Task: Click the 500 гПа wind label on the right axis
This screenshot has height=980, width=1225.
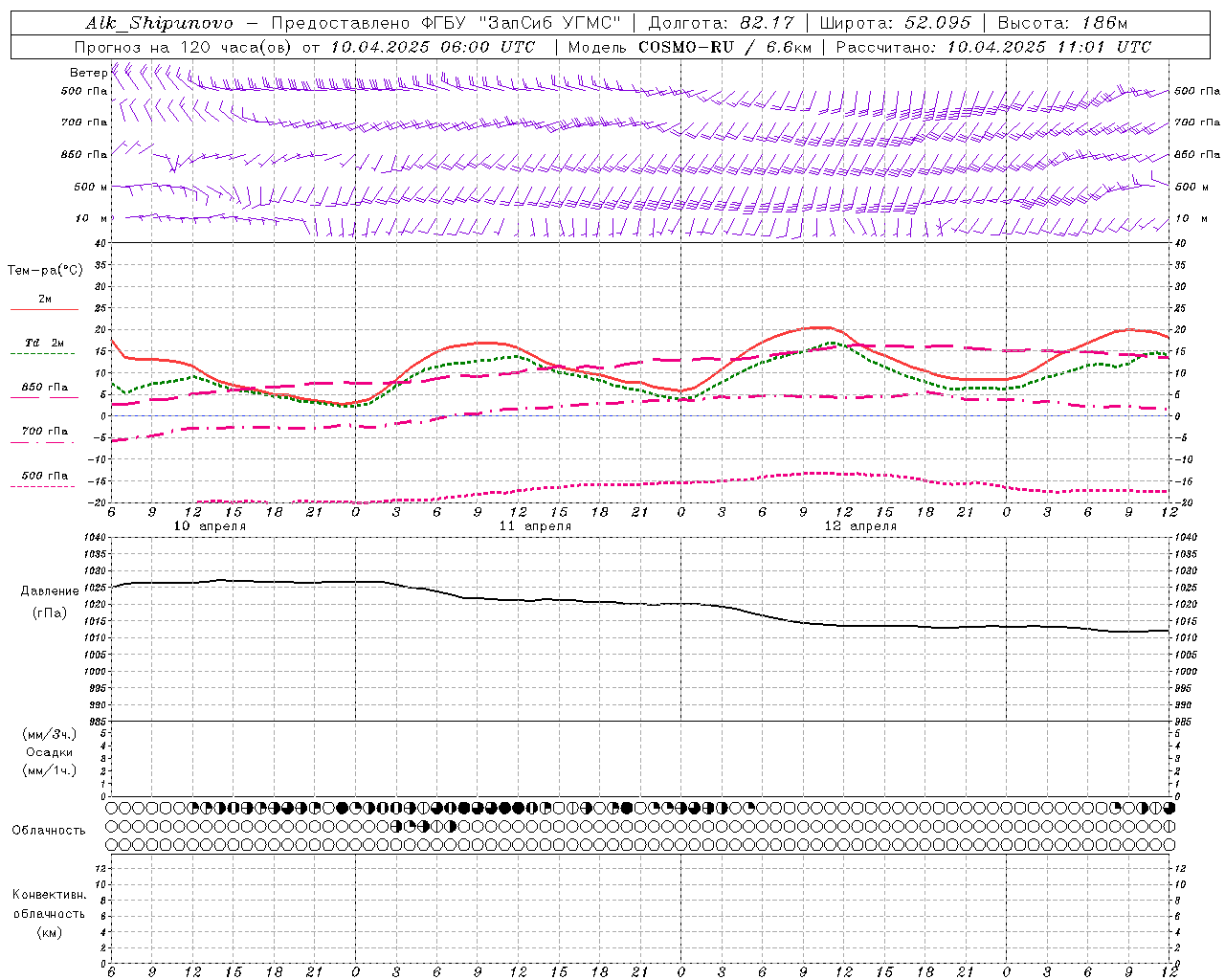Action: click(x=1197, y=91)
